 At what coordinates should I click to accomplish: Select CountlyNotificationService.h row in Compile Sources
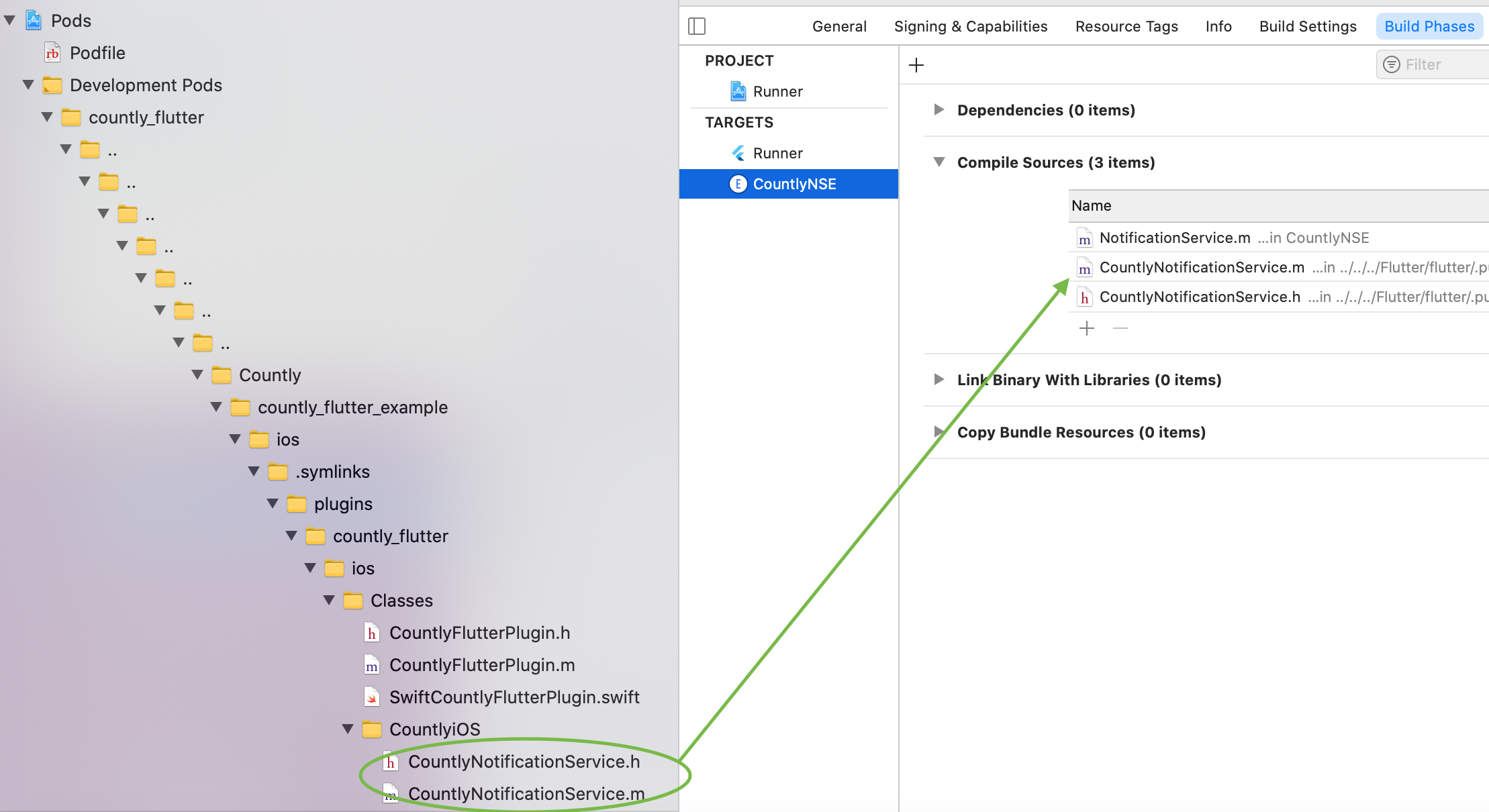coord(1279,297)
